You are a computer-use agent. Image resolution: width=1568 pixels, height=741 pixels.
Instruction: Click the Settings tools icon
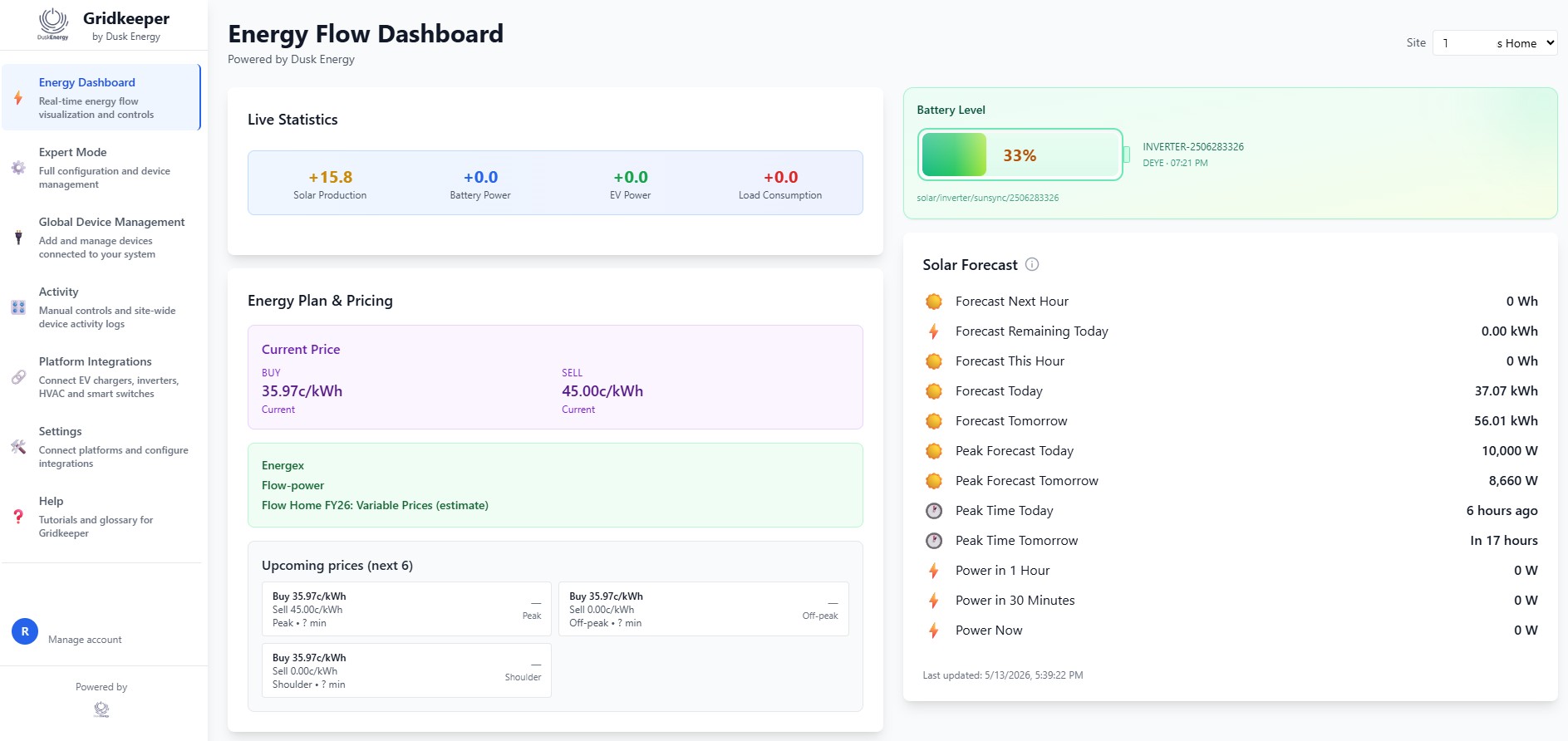(18, 447)
